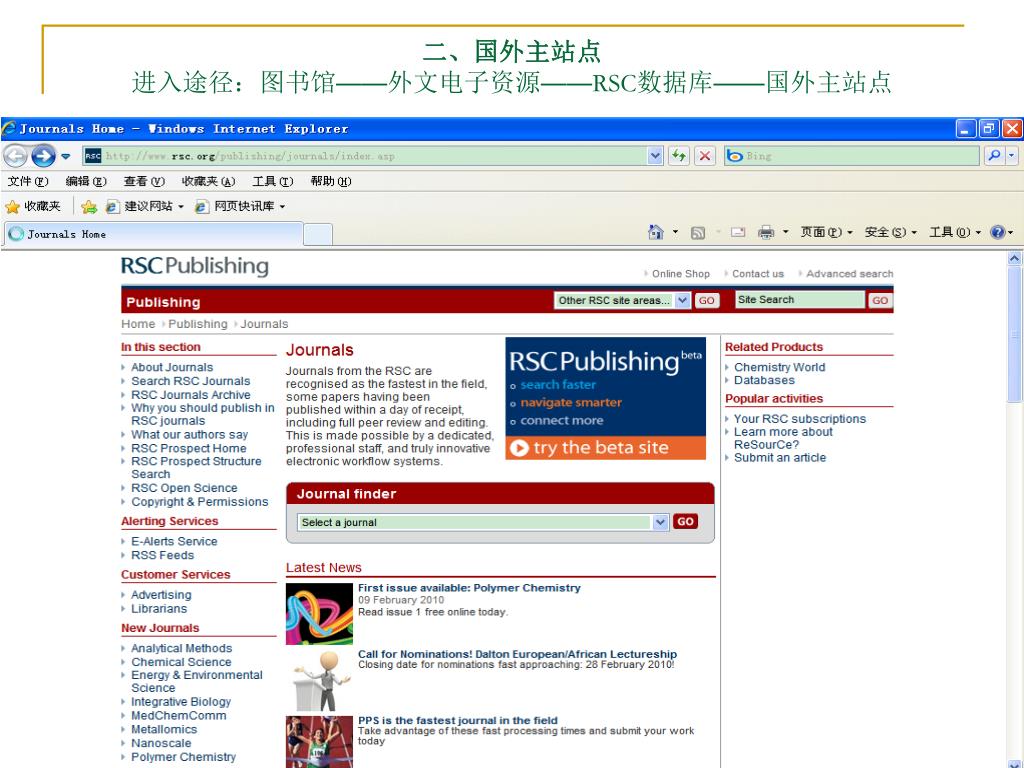Open the Contact us link
Screen dimensions: 1024x768
click(758, 274)
